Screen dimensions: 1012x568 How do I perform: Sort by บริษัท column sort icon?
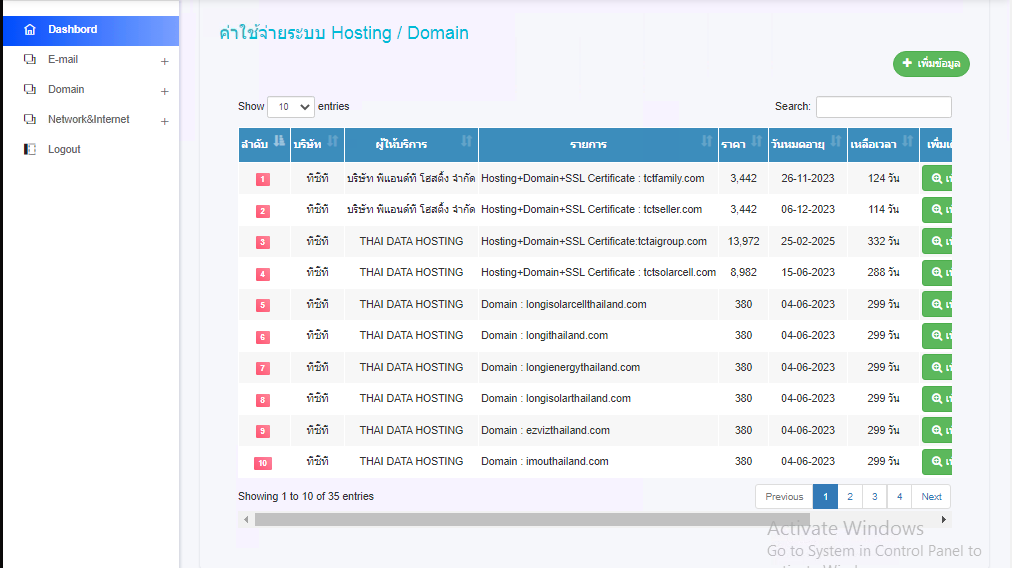(x=333, y=141)
